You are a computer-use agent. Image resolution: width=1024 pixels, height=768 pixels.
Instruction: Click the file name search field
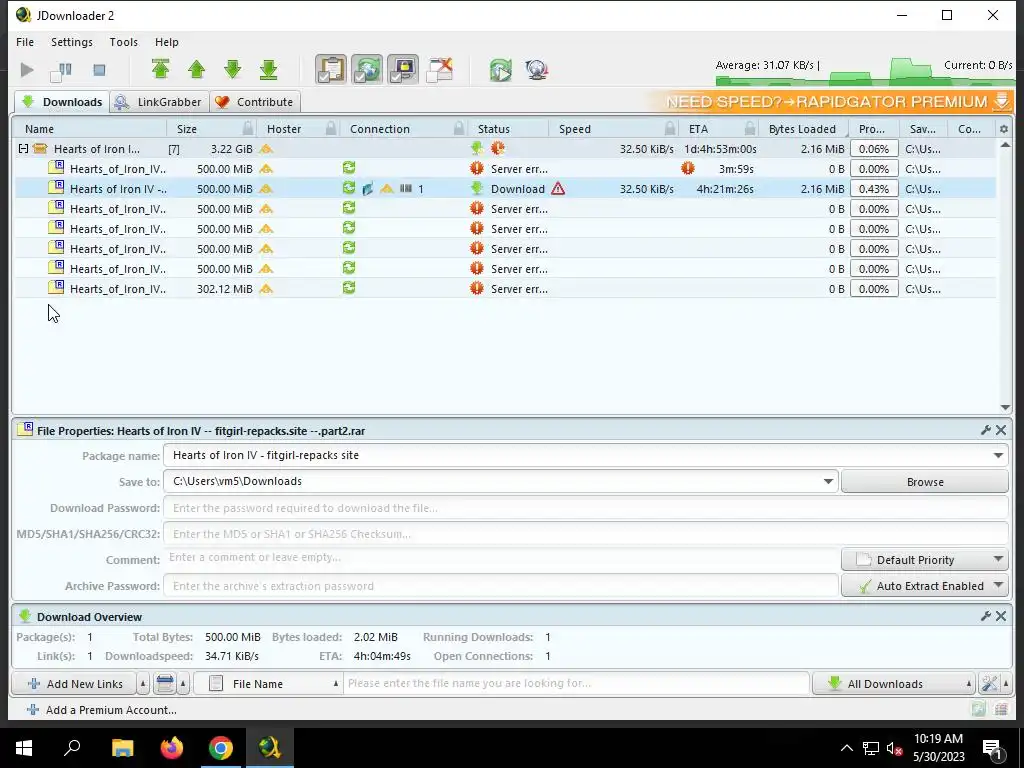coord(576,684)
